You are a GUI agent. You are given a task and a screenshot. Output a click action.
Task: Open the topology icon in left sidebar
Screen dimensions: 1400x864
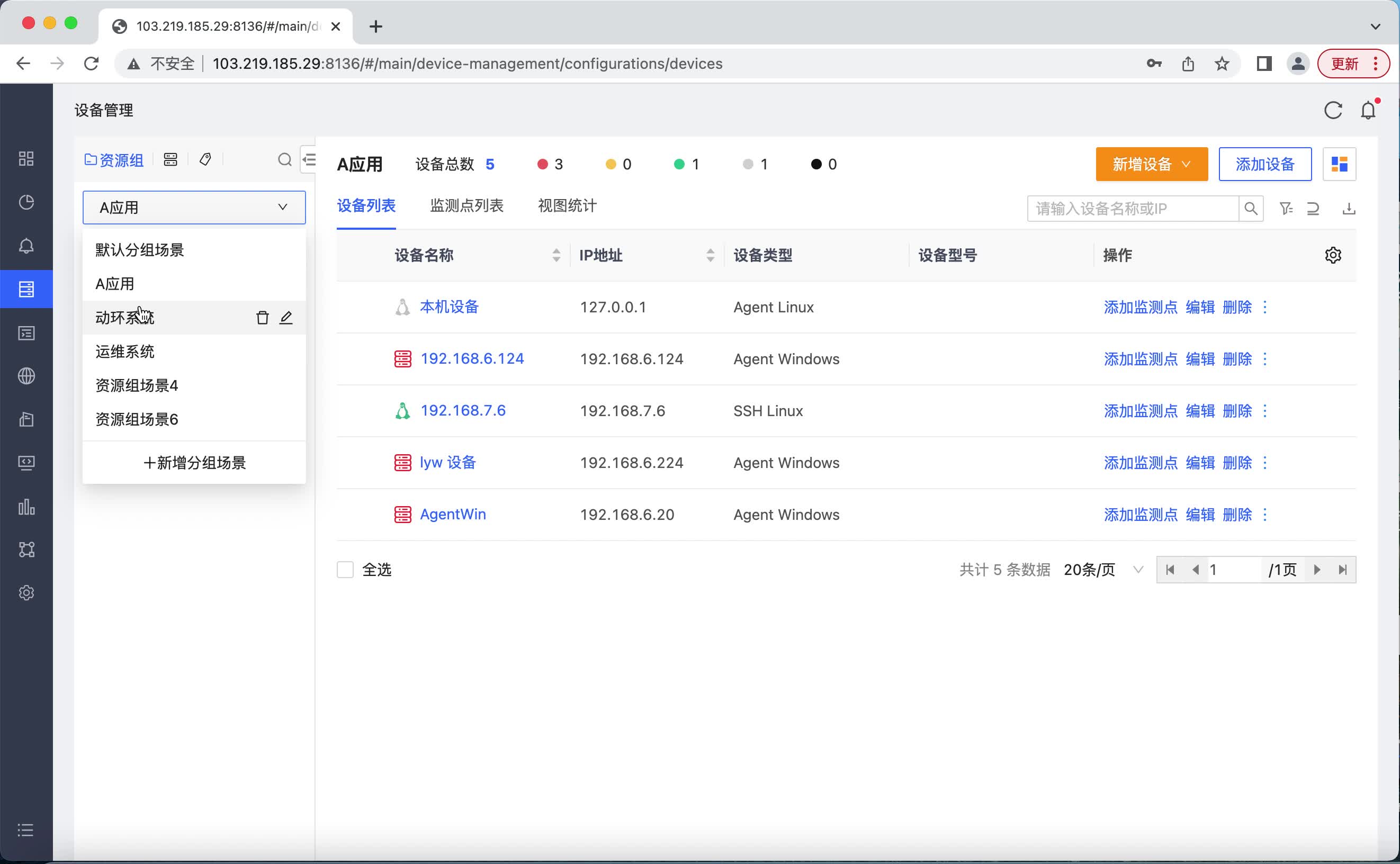[x=26, y=550]
